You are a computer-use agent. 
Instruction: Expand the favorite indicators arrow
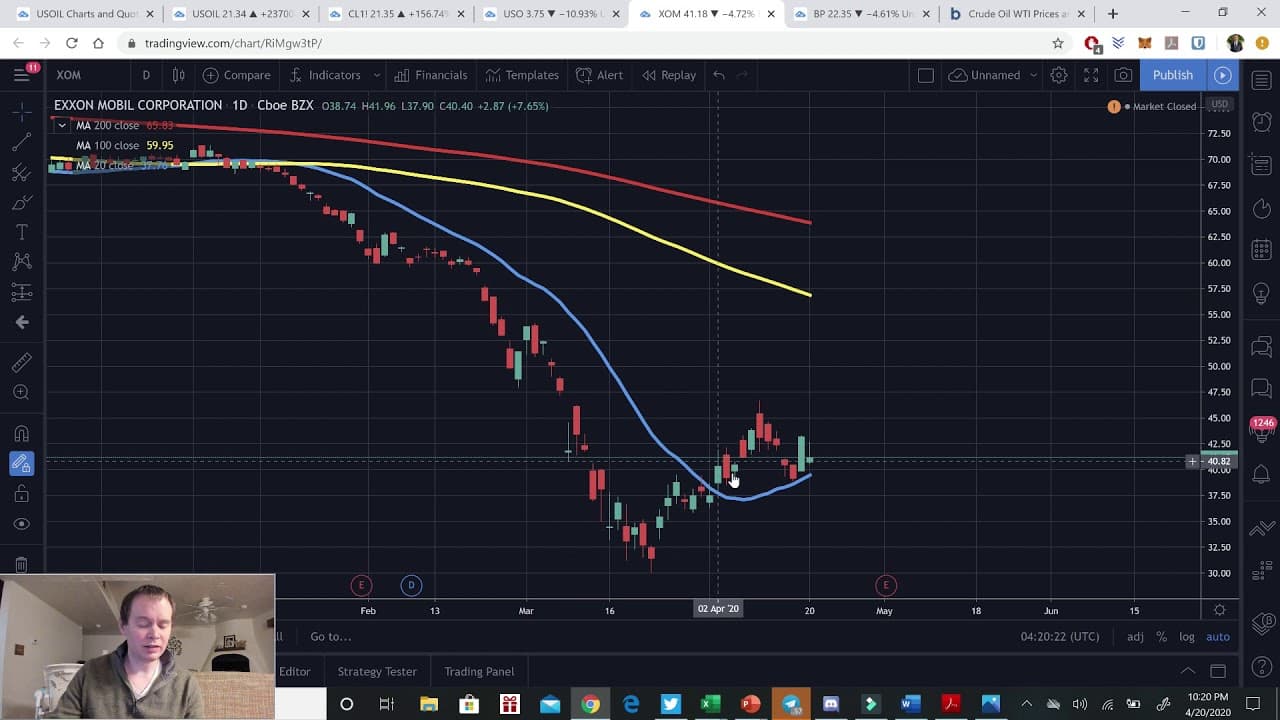coord(376,75)
